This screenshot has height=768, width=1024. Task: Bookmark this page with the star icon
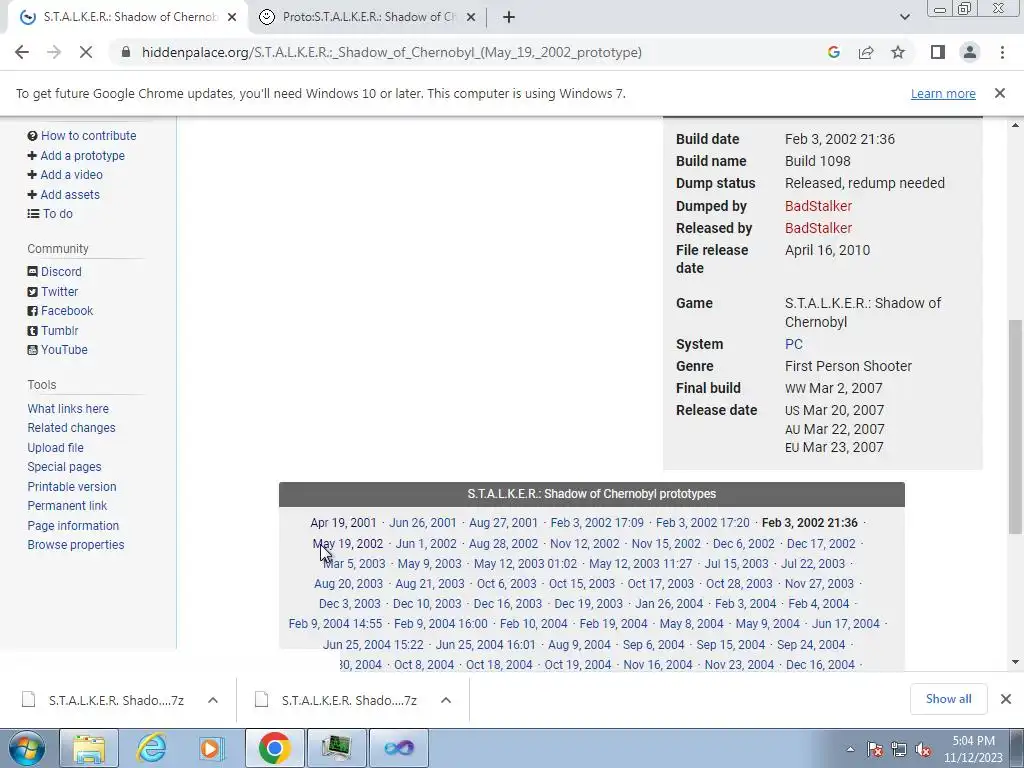click(898, 52)
